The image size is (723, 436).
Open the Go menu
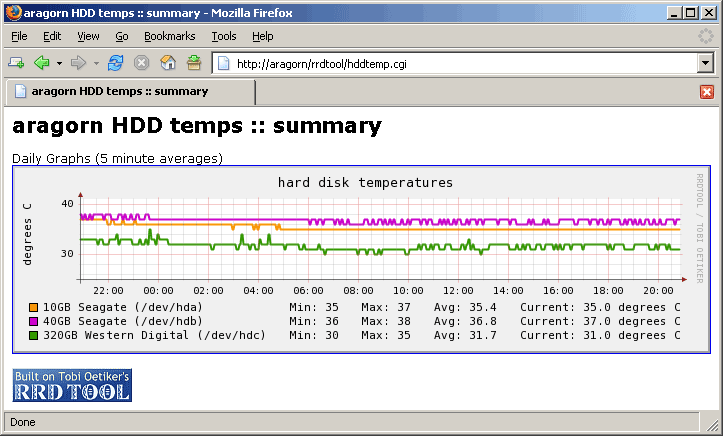click(122, 36)
